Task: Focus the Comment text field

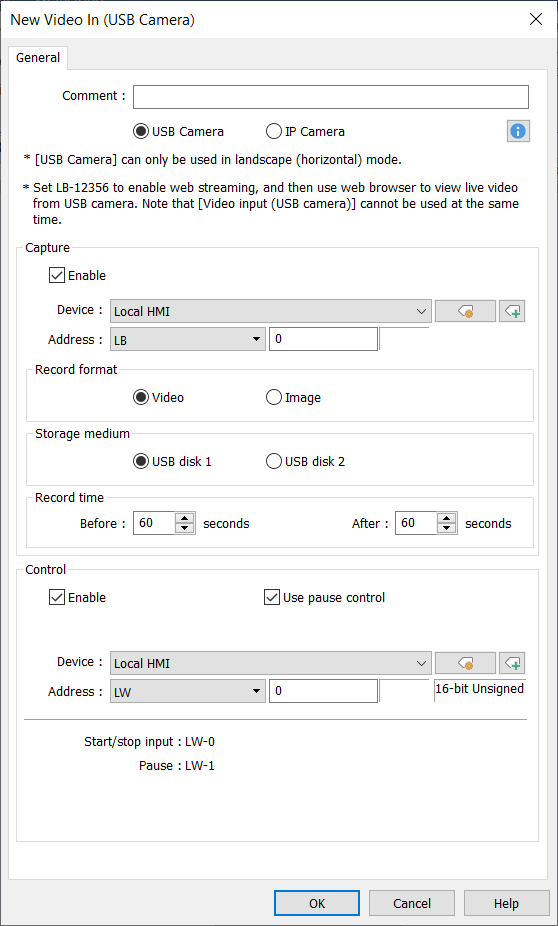Action: [x=331, y=97]
